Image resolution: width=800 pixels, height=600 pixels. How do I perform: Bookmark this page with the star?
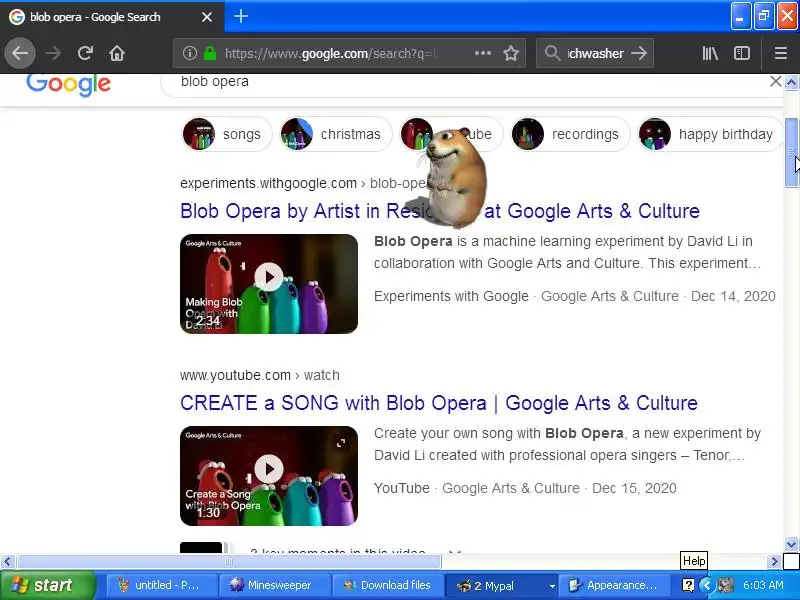(x=511, y=53)
